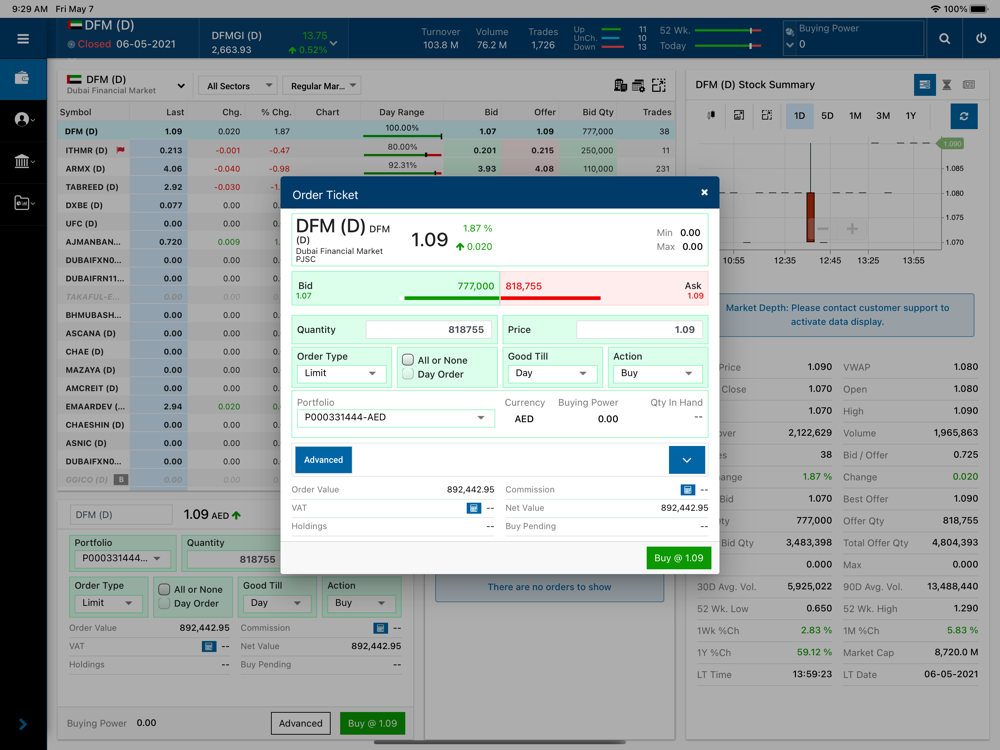Screen dimensions: 1000x750
Task: Sort watchlist by % Chg. column
Action: [x=276, y=112]
